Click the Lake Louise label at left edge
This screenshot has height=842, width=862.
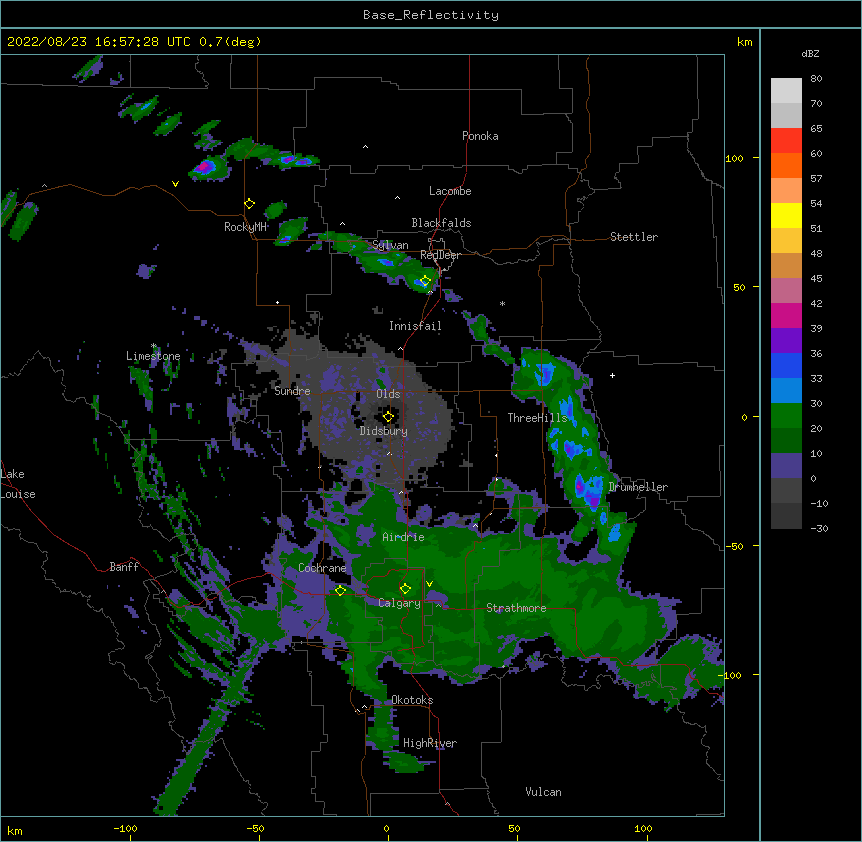(18, 484)
